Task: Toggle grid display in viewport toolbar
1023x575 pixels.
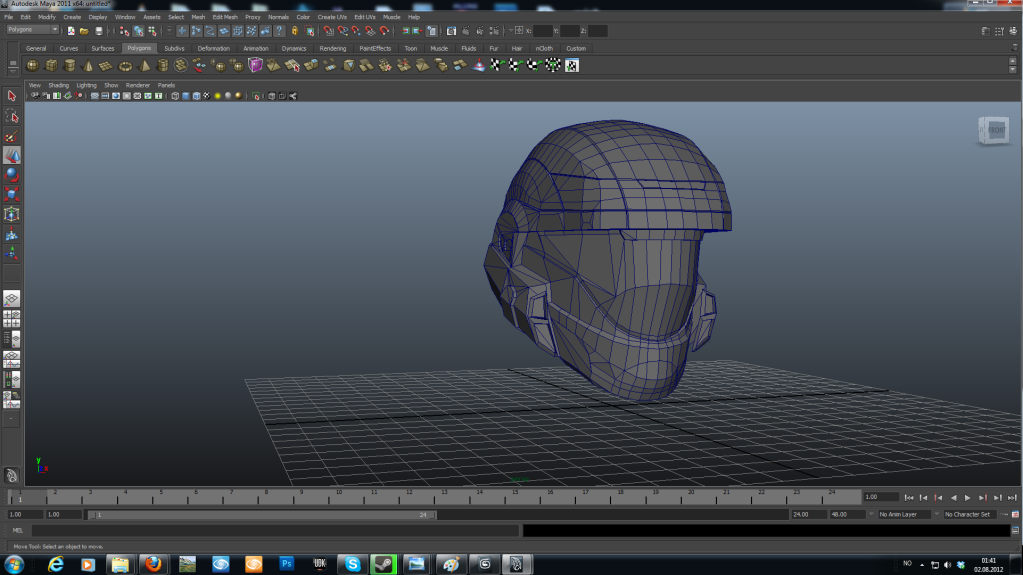Action: point(95,96)
